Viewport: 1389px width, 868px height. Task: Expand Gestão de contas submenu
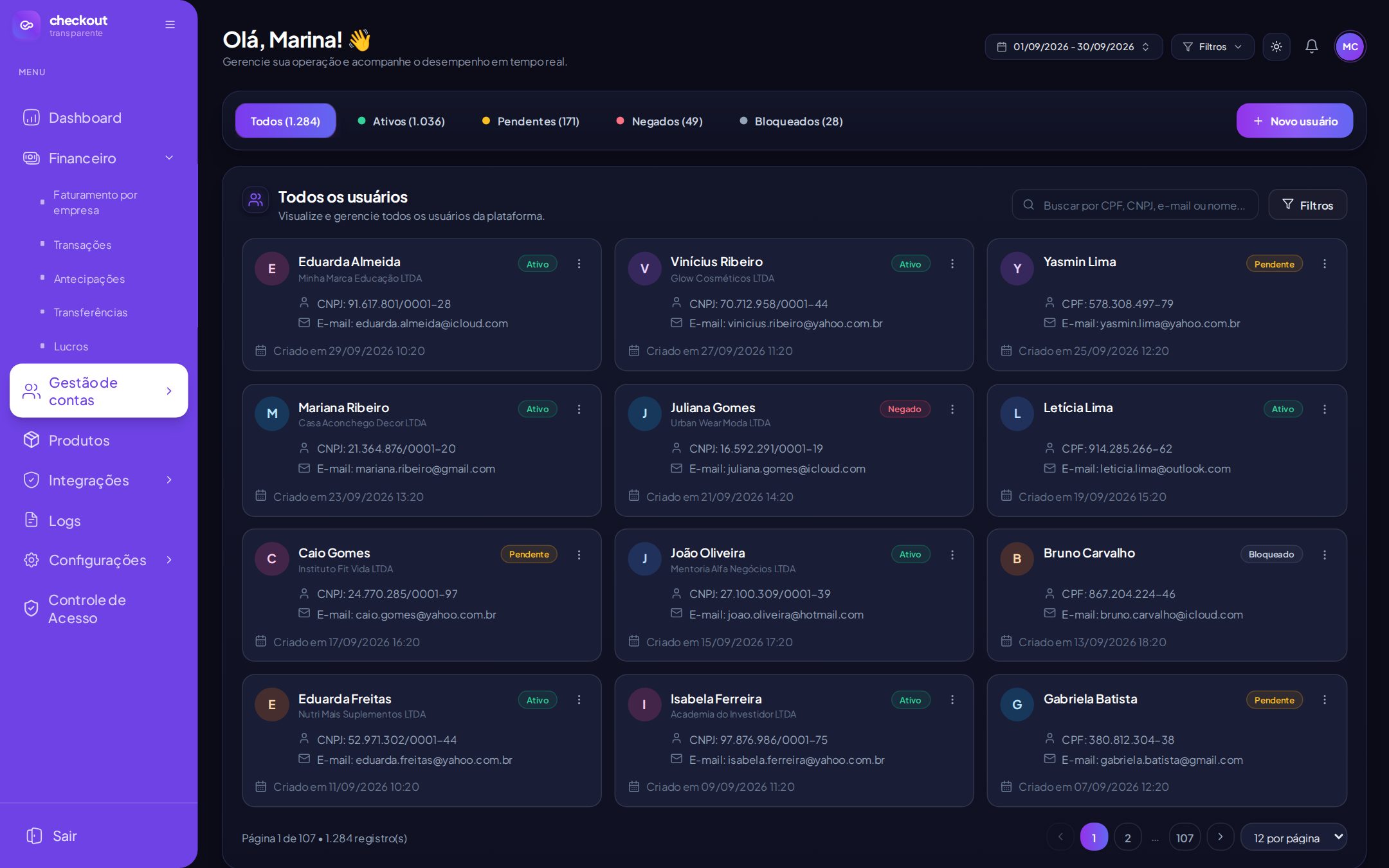(x=98, y=391)
